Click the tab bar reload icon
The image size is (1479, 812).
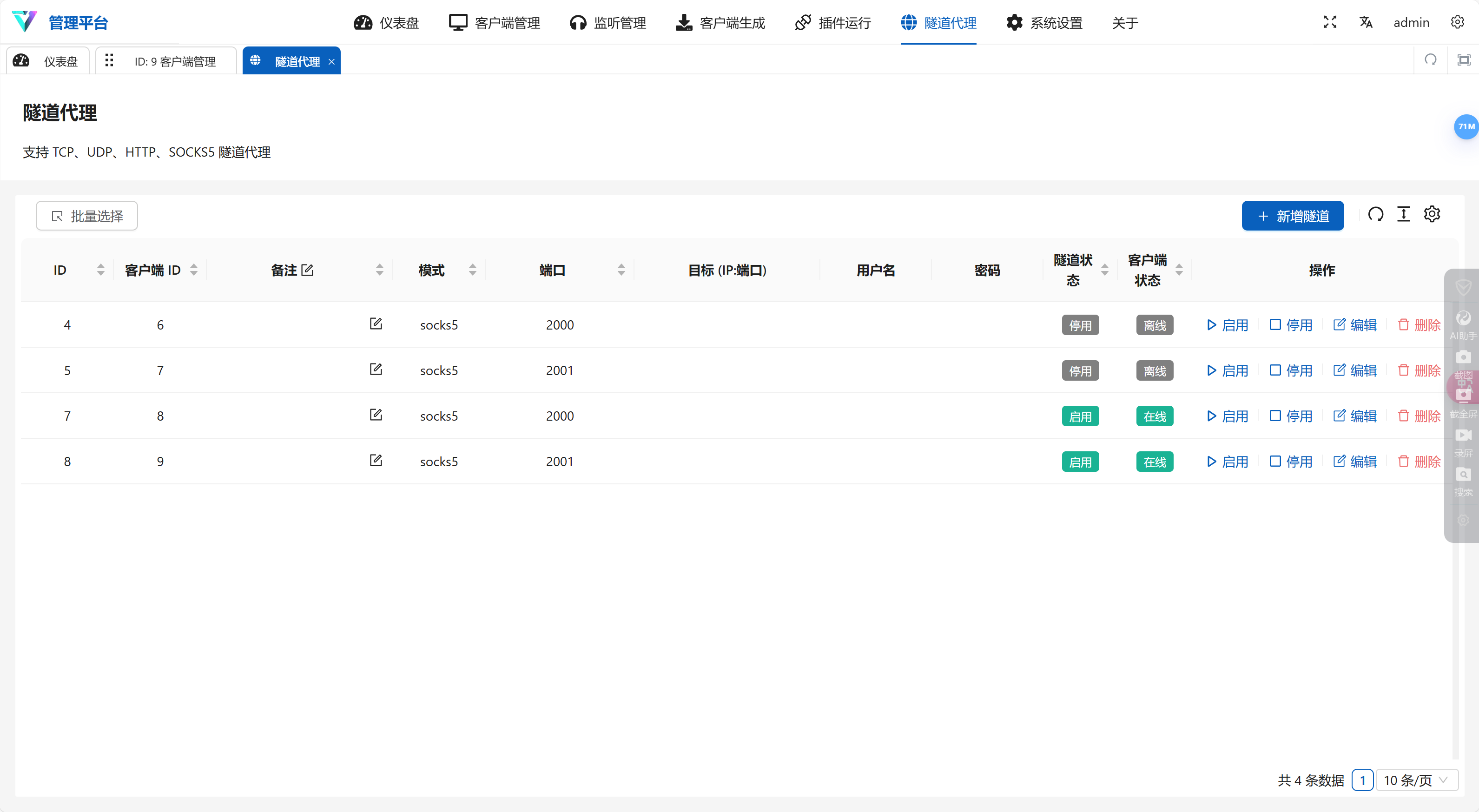tap(1430, 59)
